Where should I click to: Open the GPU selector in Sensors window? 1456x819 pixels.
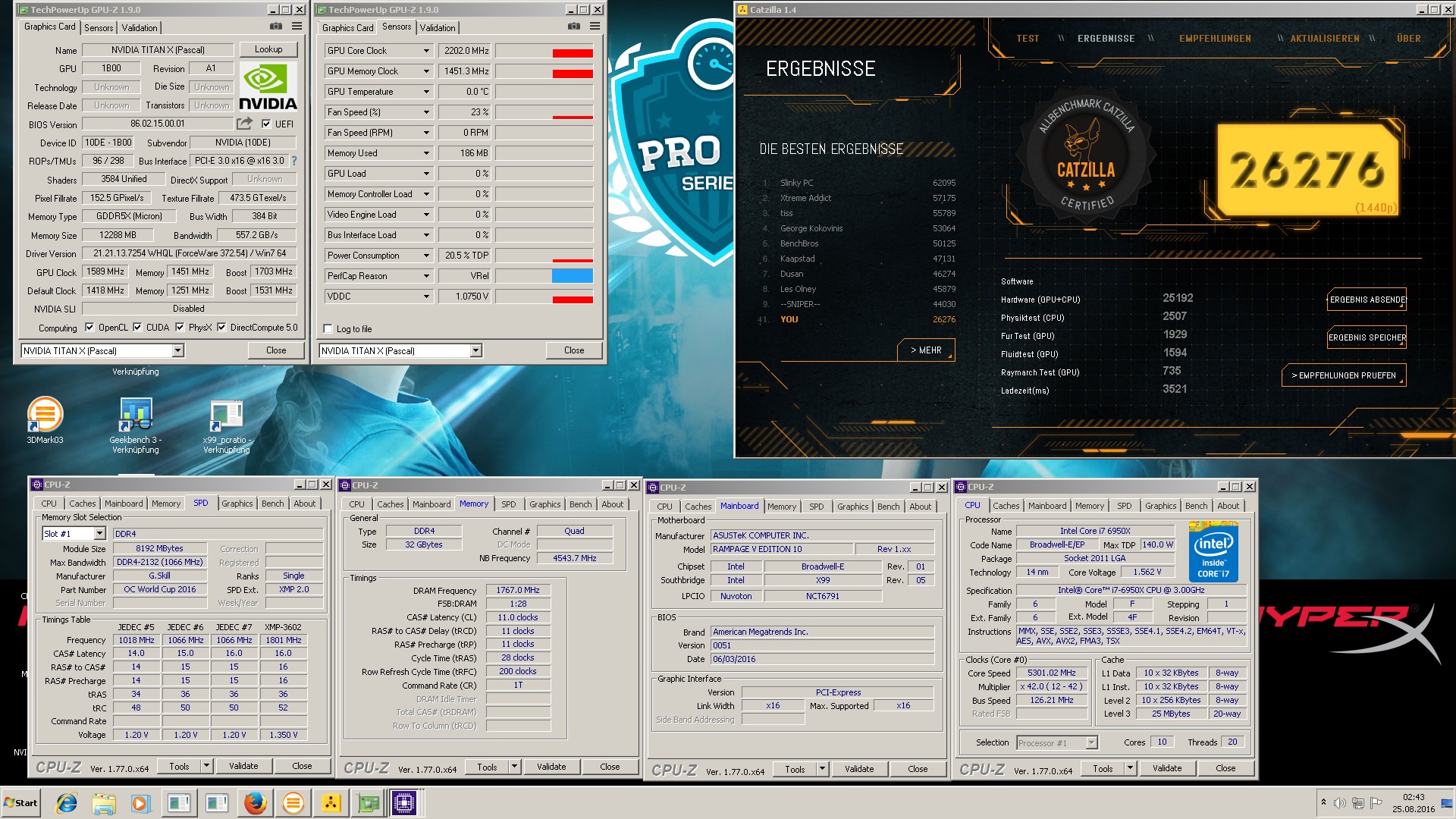(x=400, y=350)
